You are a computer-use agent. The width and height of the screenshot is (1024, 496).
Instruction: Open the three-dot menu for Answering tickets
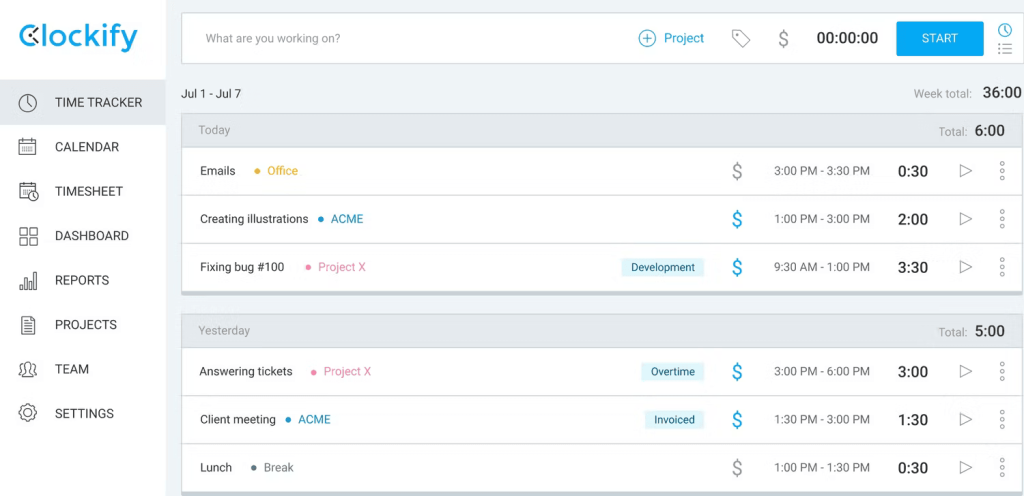pos(1002,371)
